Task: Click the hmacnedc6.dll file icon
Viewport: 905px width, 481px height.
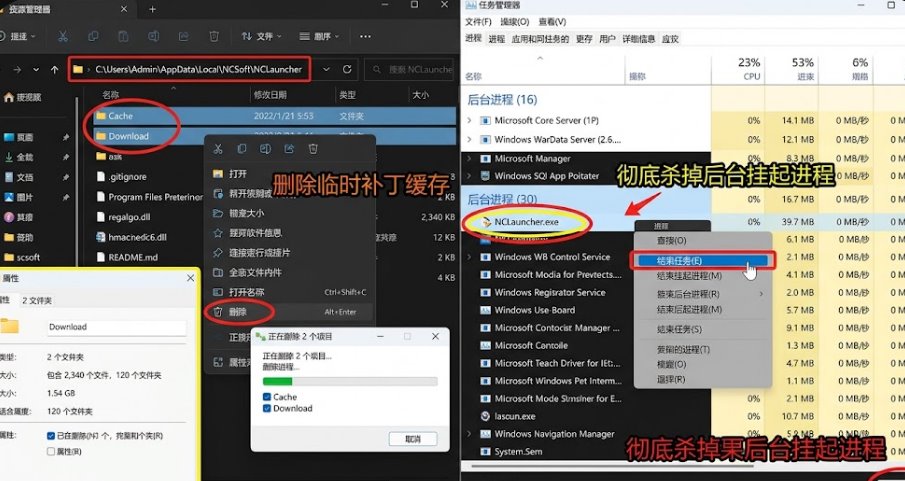Action: [101, 237]
